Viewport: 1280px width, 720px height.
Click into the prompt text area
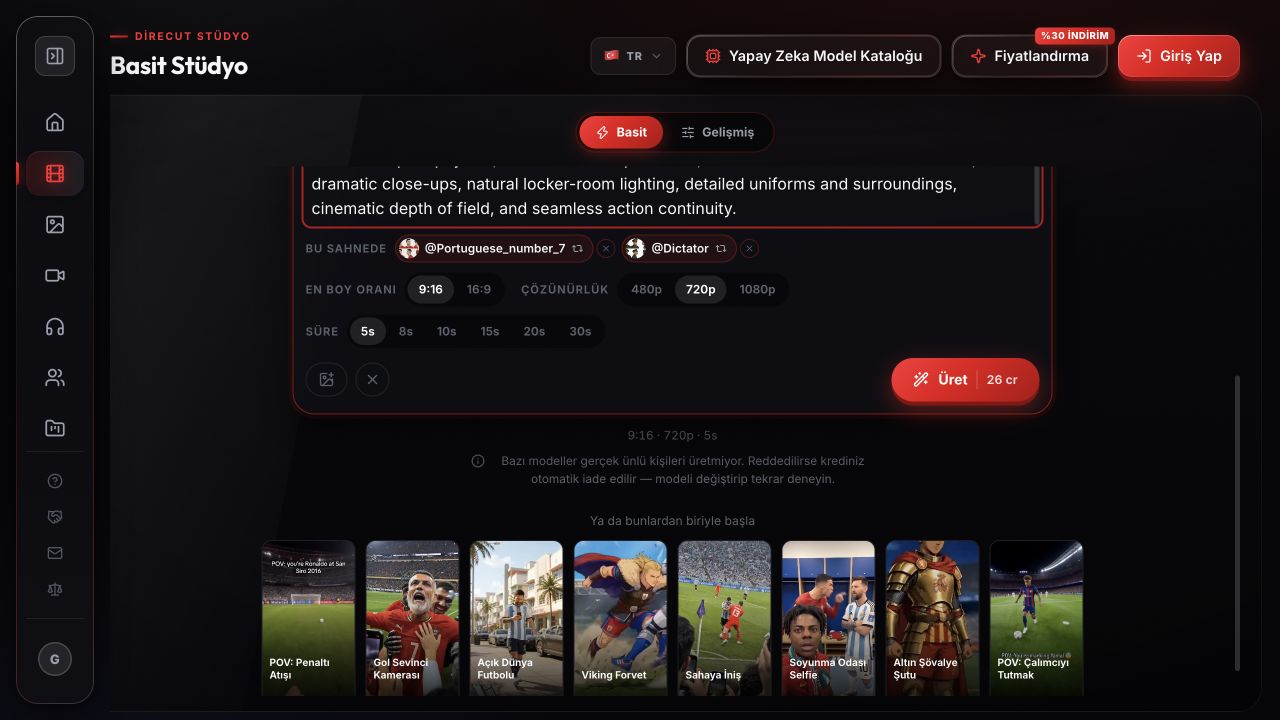[672, 196]
